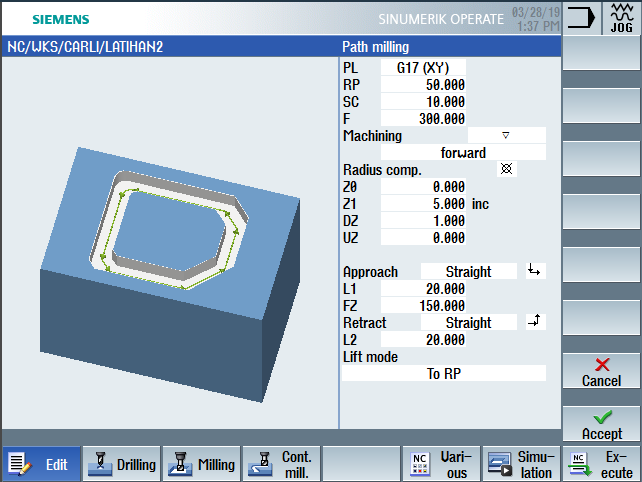Click the SC value 10.000 field
Image resolution: width=642 pixels, height=482 pixels.
(423, 101)
